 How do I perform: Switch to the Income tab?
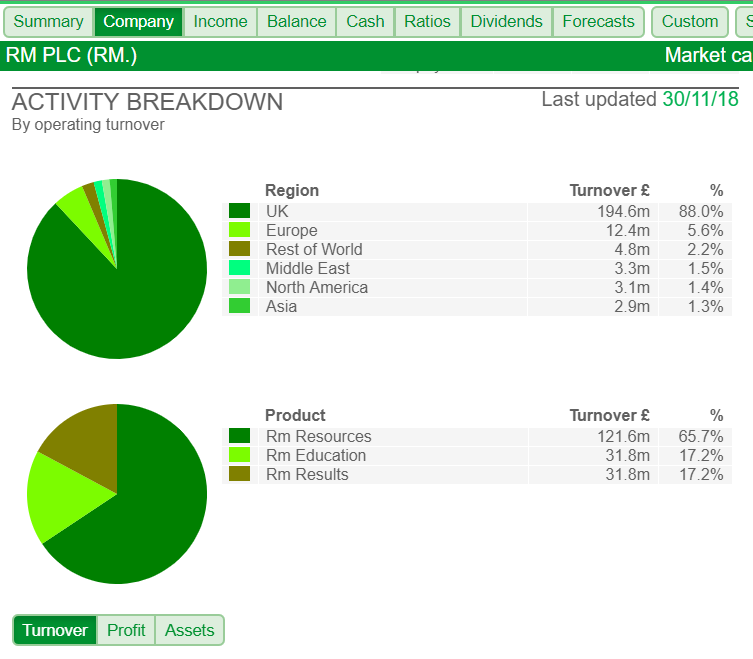coord(220,22)
